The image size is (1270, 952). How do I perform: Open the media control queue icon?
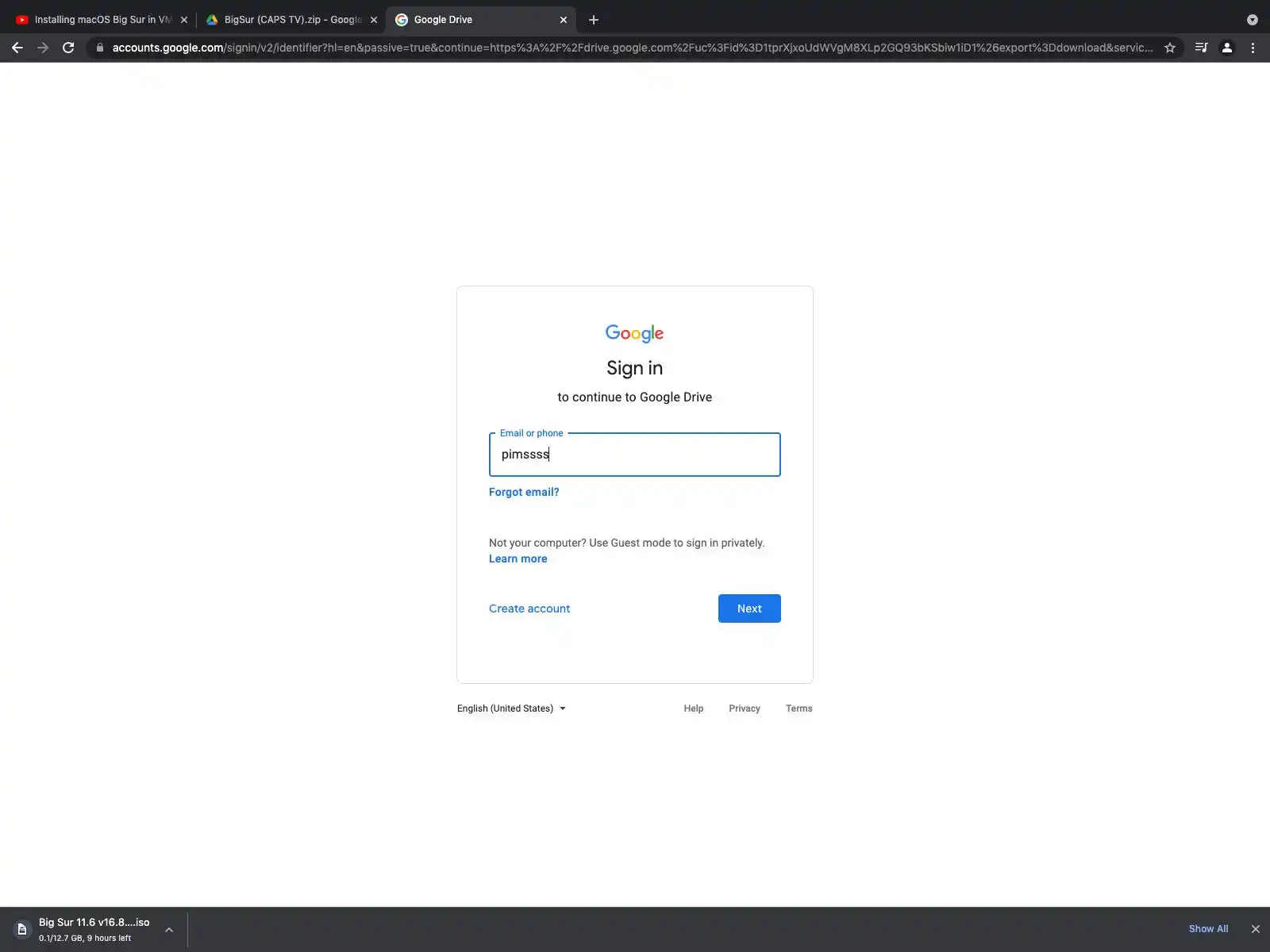pos(1201,48)
